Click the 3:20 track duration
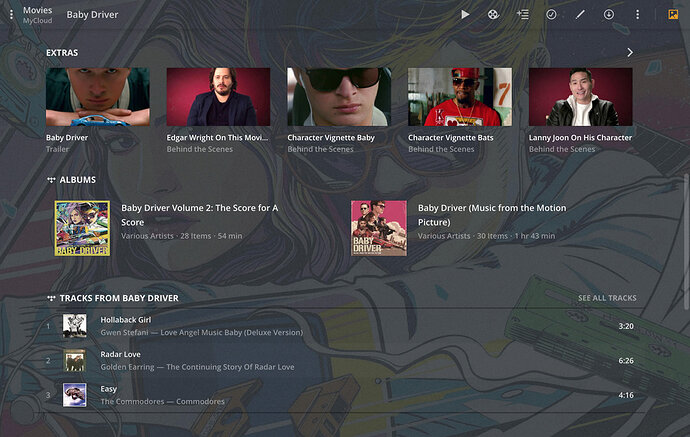This screenshot has height=437, width=690. pos(626,326)
